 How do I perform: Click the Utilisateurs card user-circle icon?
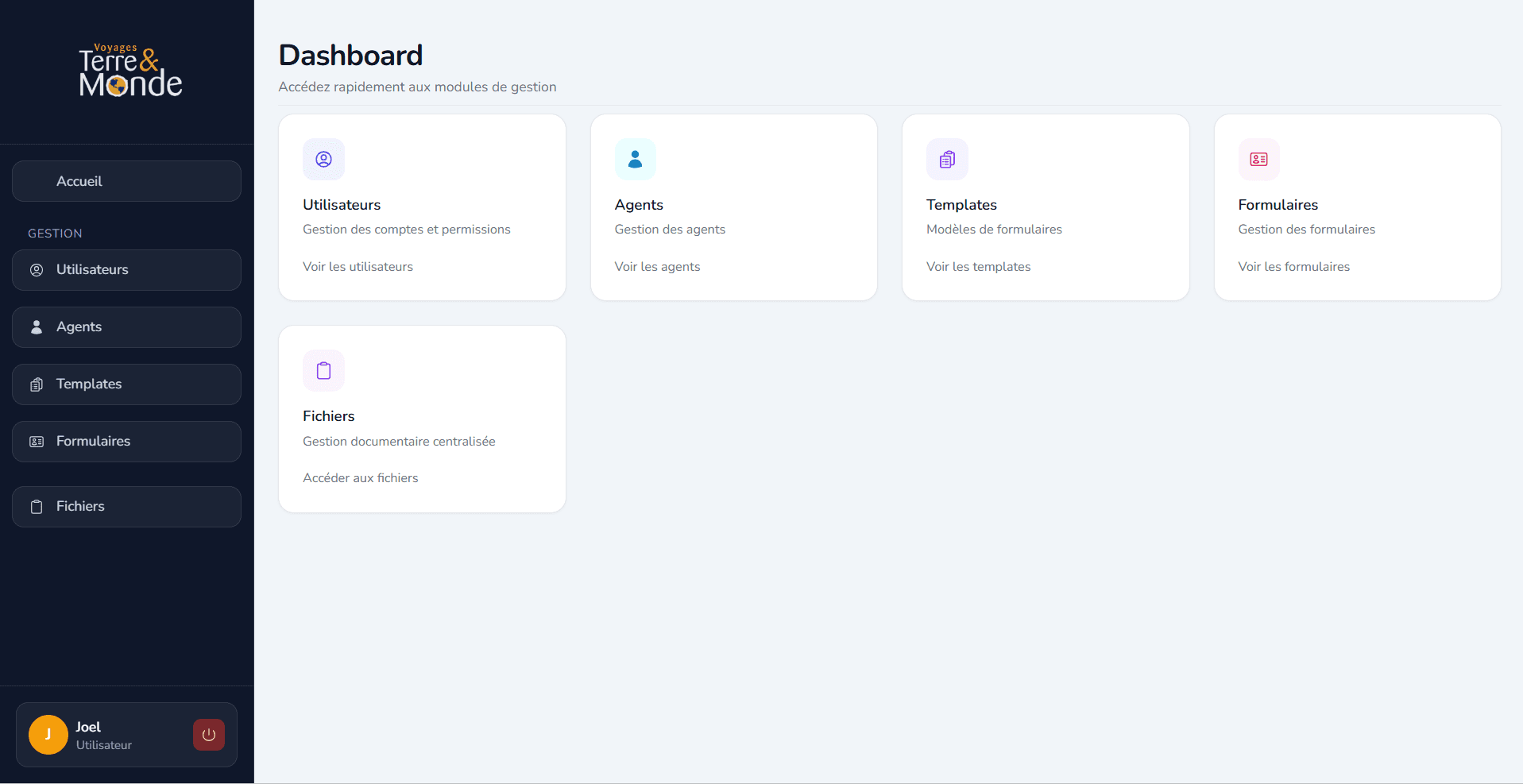click(x=324, y=160)
